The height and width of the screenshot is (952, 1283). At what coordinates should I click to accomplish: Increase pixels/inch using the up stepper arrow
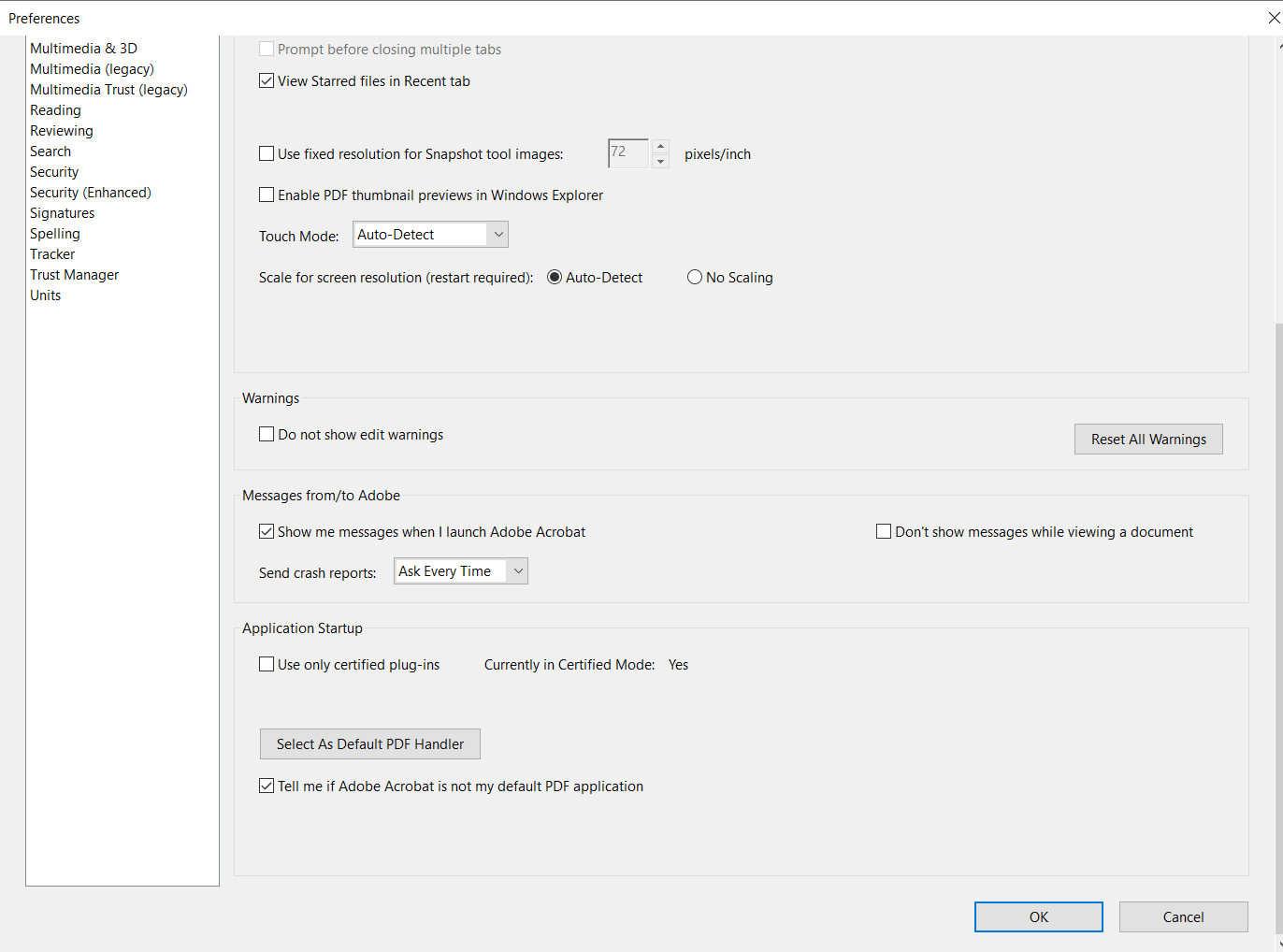click(x=661, y=147)
